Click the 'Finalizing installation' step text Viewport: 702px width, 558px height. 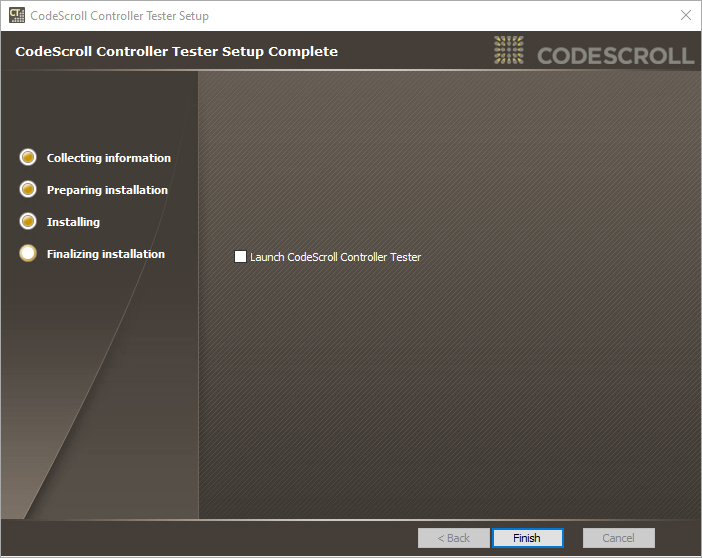tap(106, 254)
